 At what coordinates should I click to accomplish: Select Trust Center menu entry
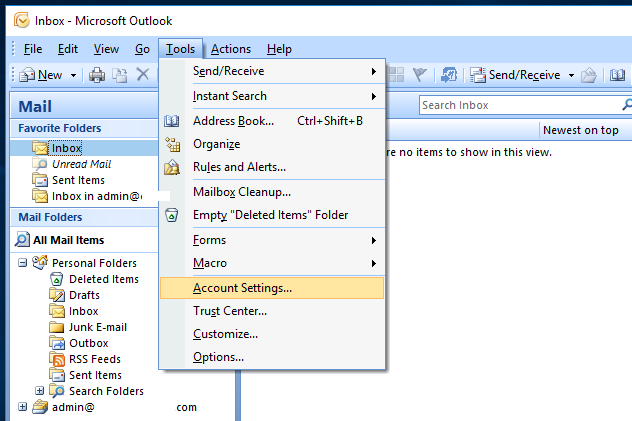272,311
